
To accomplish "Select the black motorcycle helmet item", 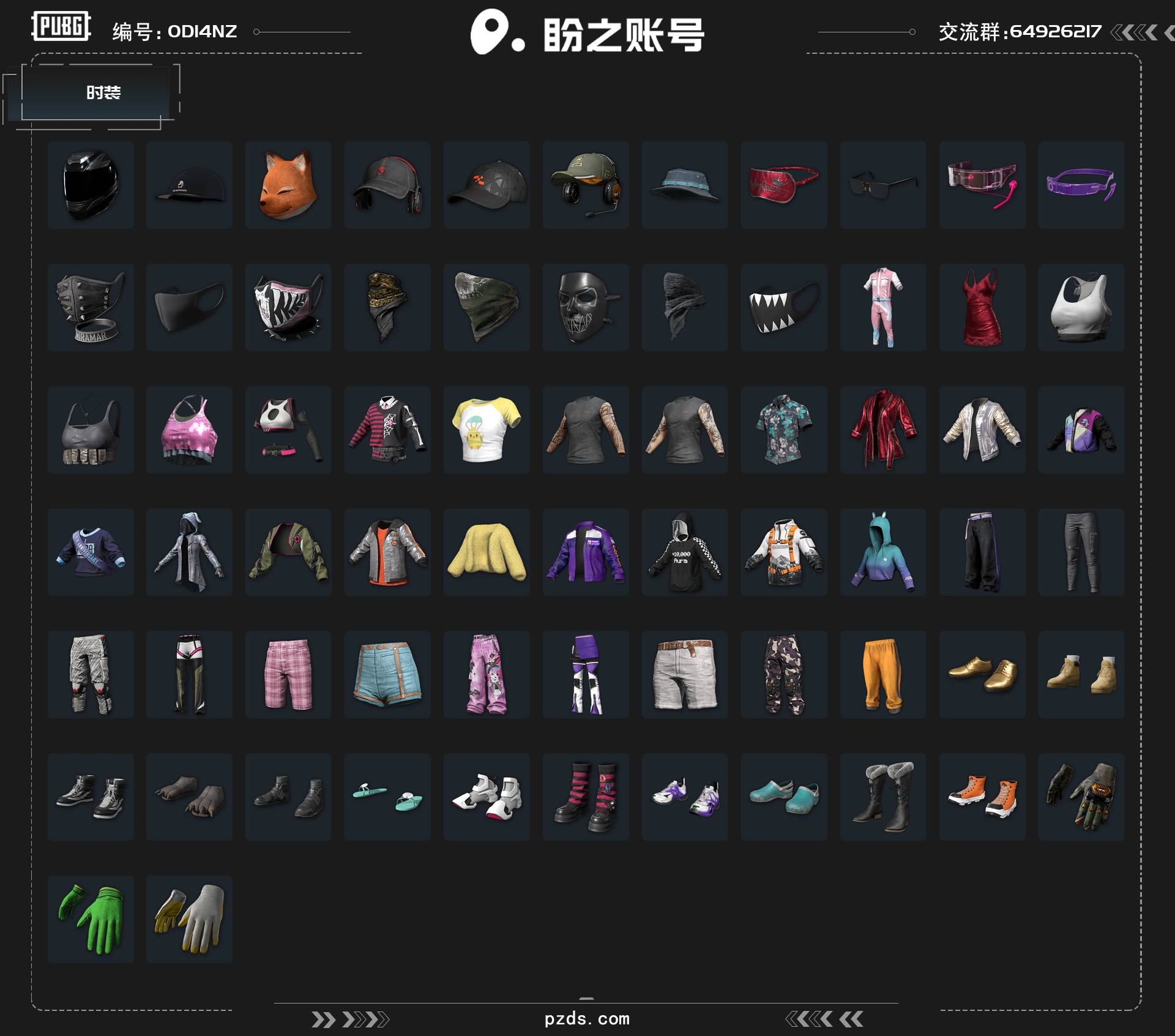I will click(x=91, y=185).
